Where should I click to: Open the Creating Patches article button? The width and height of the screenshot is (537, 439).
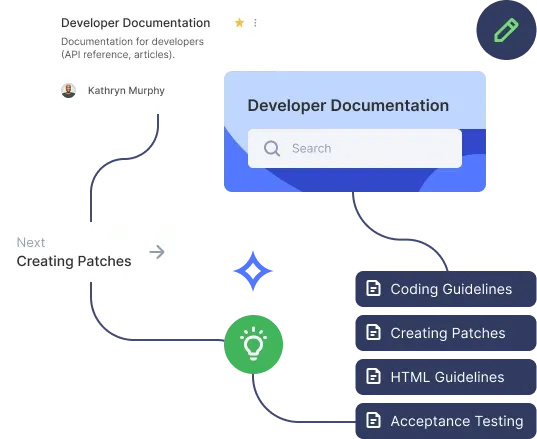[x=446, y=333]
